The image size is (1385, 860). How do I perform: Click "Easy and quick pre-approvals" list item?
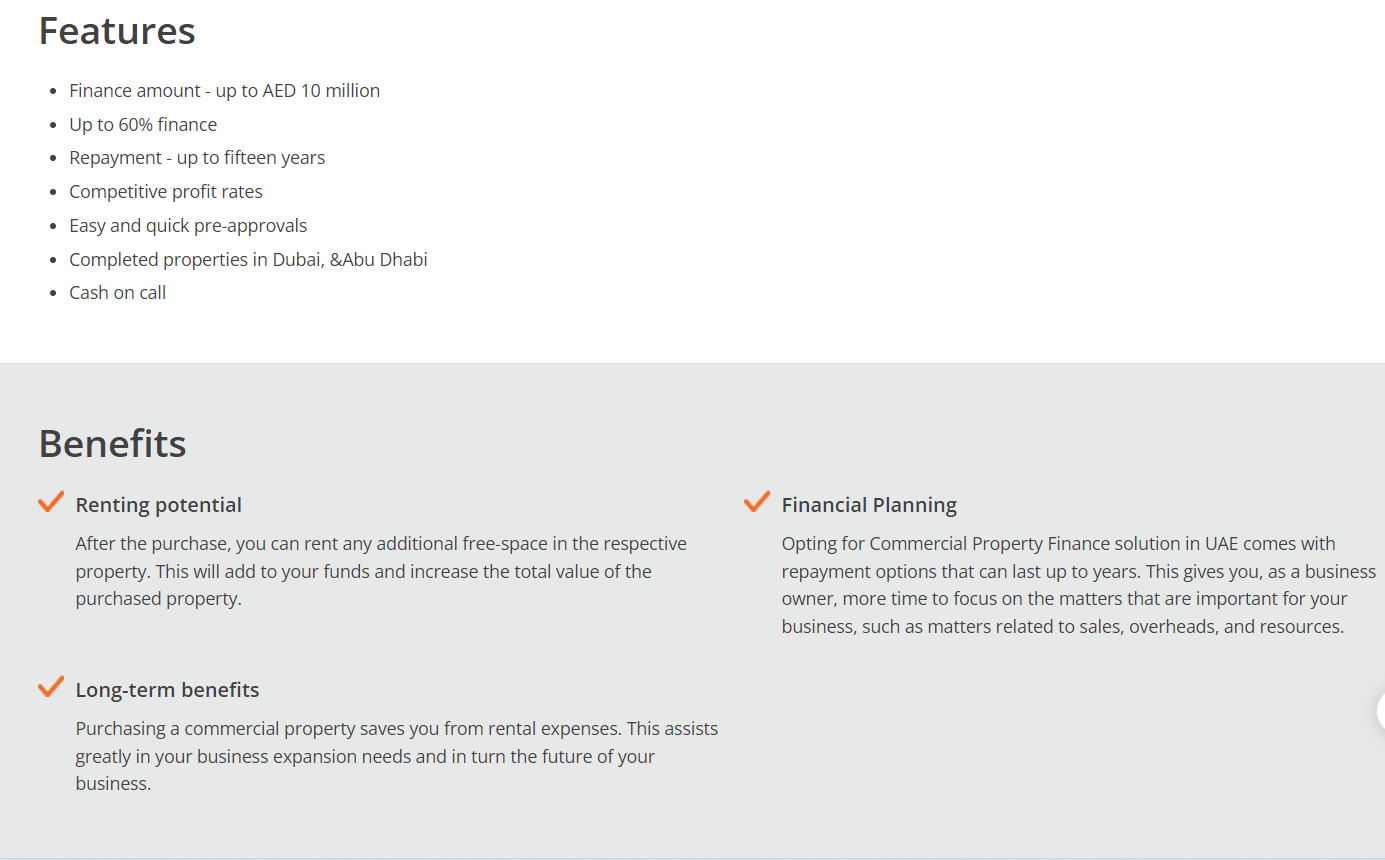188,226
